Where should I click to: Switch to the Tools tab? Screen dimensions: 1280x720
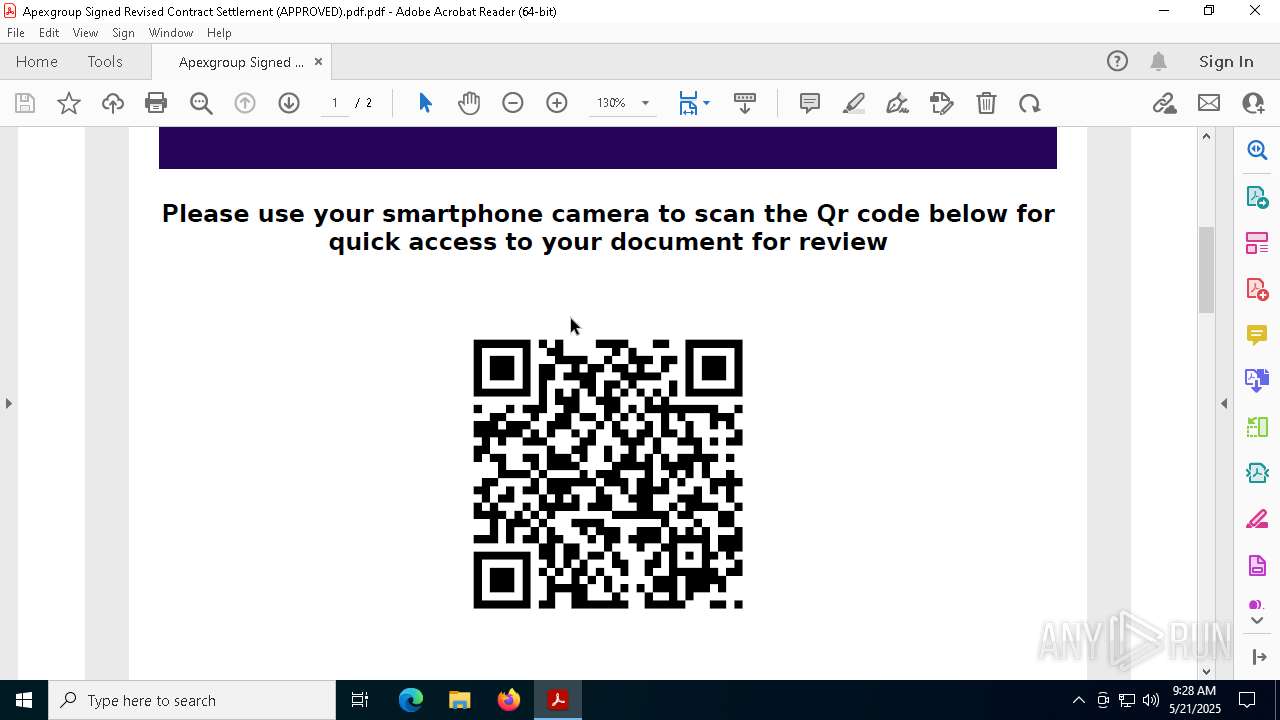coord(105,61)
